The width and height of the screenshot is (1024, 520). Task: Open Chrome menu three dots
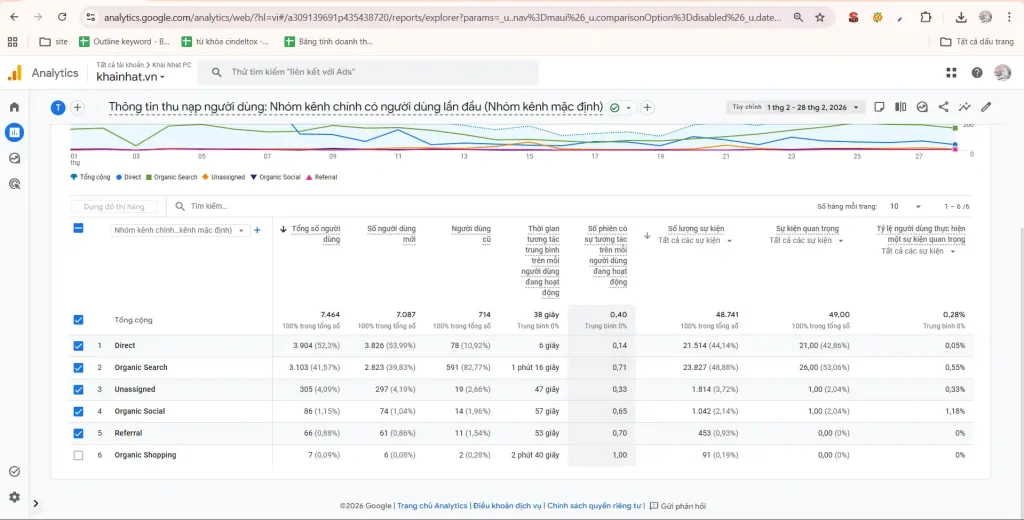(1009, 18)
